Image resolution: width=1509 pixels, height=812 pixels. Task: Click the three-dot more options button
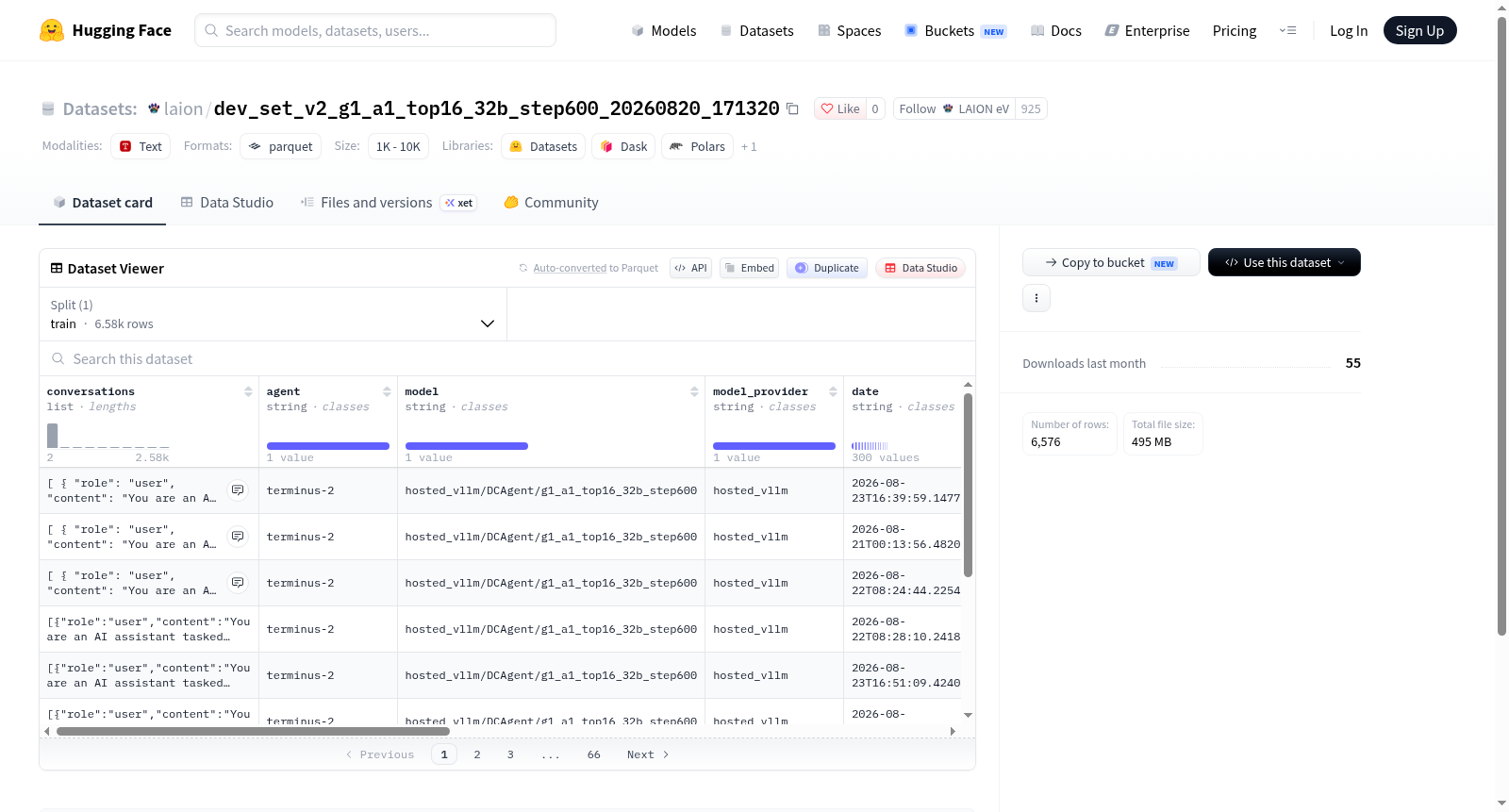[x=1036, y=298]
